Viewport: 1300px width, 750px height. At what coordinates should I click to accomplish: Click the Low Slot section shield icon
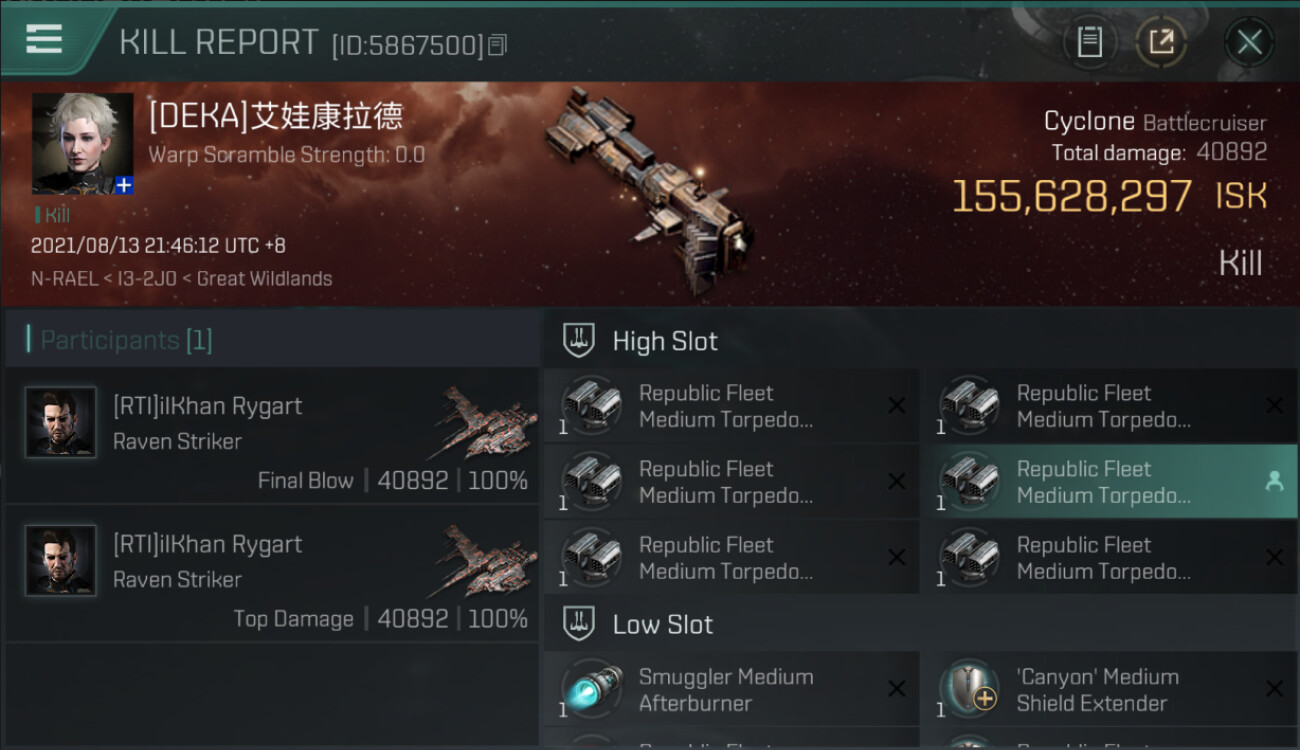[x=579, y=624]
